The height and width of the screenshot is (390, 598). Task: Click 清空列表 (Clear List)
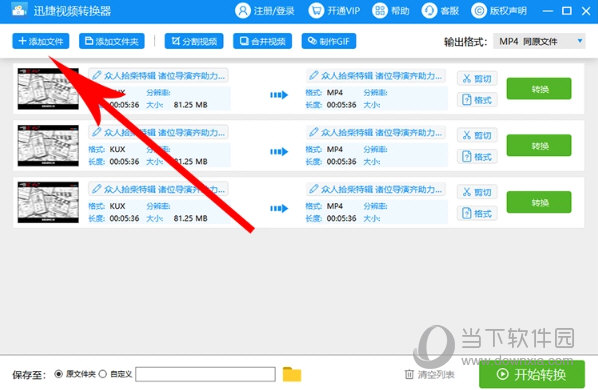coord(430,374)
